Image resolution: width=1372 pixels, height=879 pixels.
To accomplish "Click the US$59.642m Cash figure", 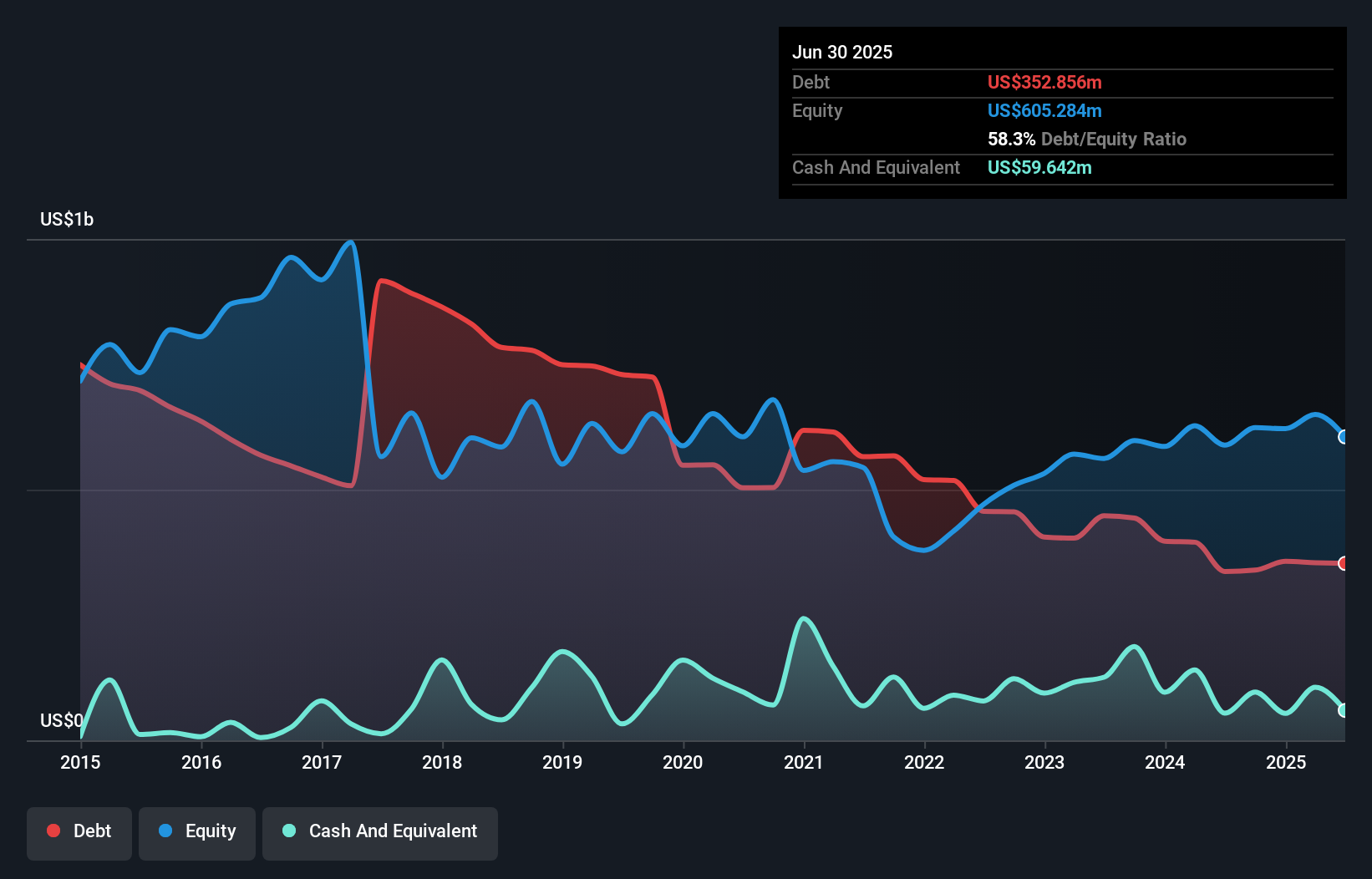I will click(1039, 167).
